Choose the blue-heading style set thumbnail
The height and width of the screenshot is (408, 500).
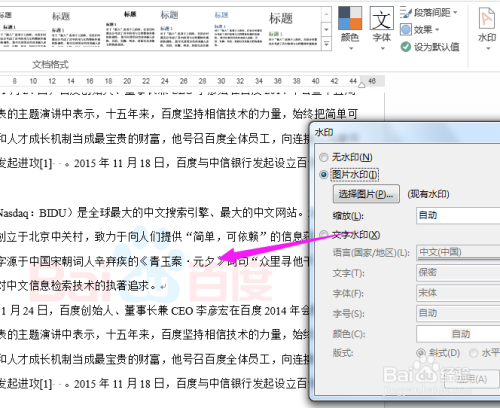coord(238,29)
